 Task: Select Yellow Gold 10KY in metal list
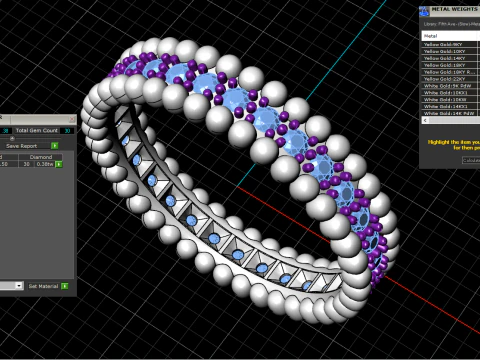(x=449, y=51)
